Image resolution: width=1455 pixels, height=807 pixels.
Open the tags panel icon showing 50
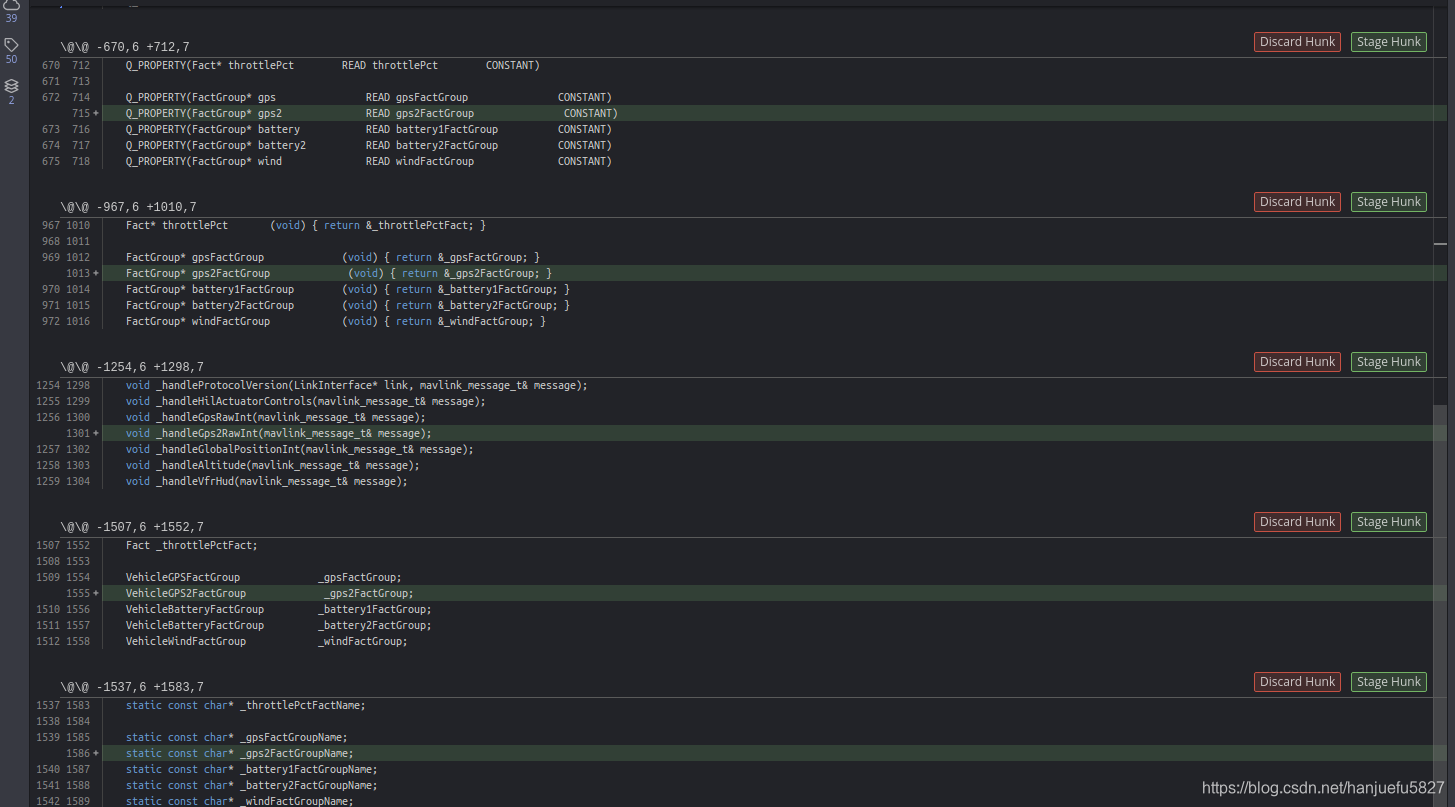point(11,45)
